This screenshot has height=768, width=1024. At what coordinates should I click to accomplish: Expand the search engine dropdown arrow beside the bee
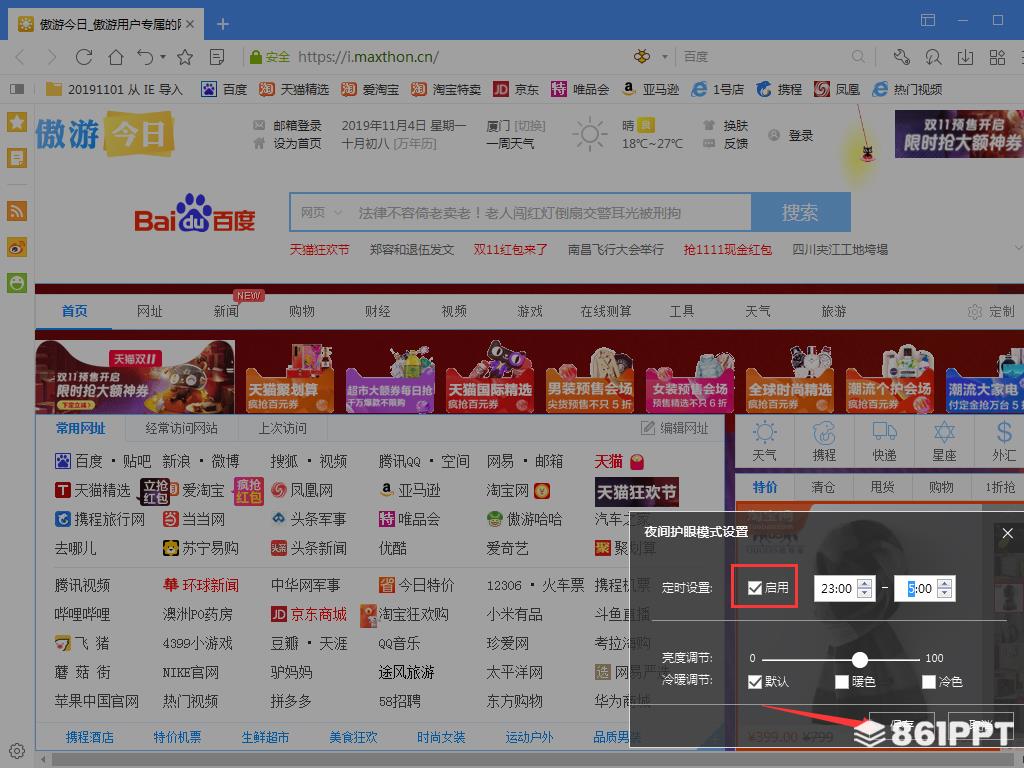(x=664, y=57)
